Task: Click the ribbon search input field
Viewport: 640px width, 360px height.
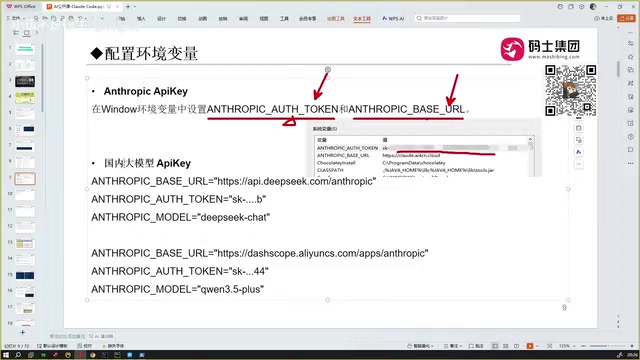Action: (468, 18)
